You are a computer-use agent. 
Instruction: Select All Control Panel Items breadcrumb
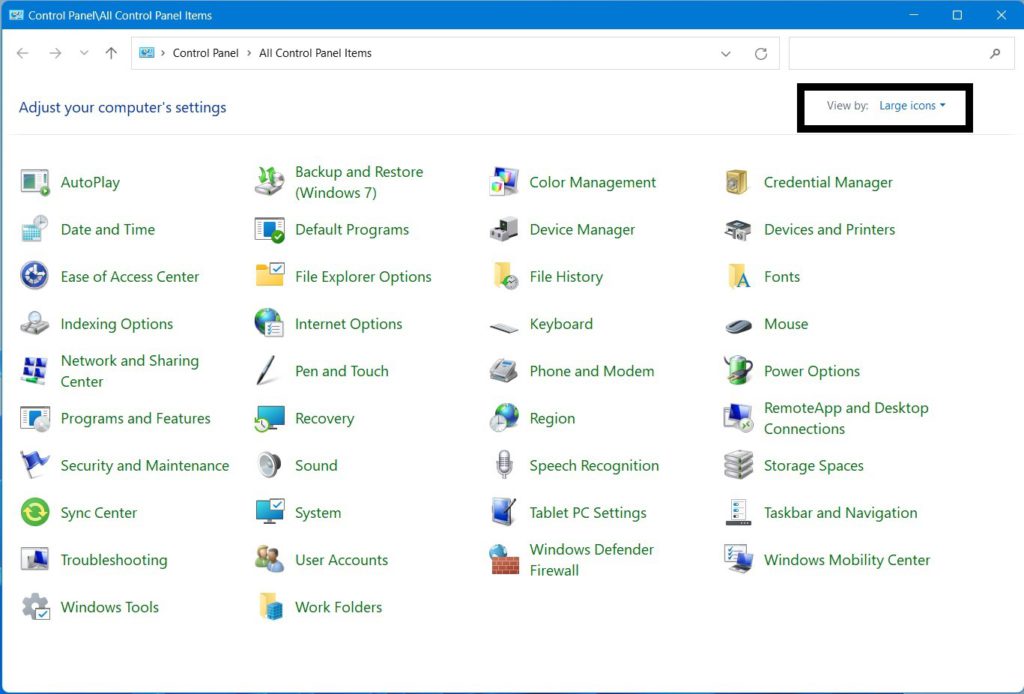pyautogui.click(x=315, y=53)
